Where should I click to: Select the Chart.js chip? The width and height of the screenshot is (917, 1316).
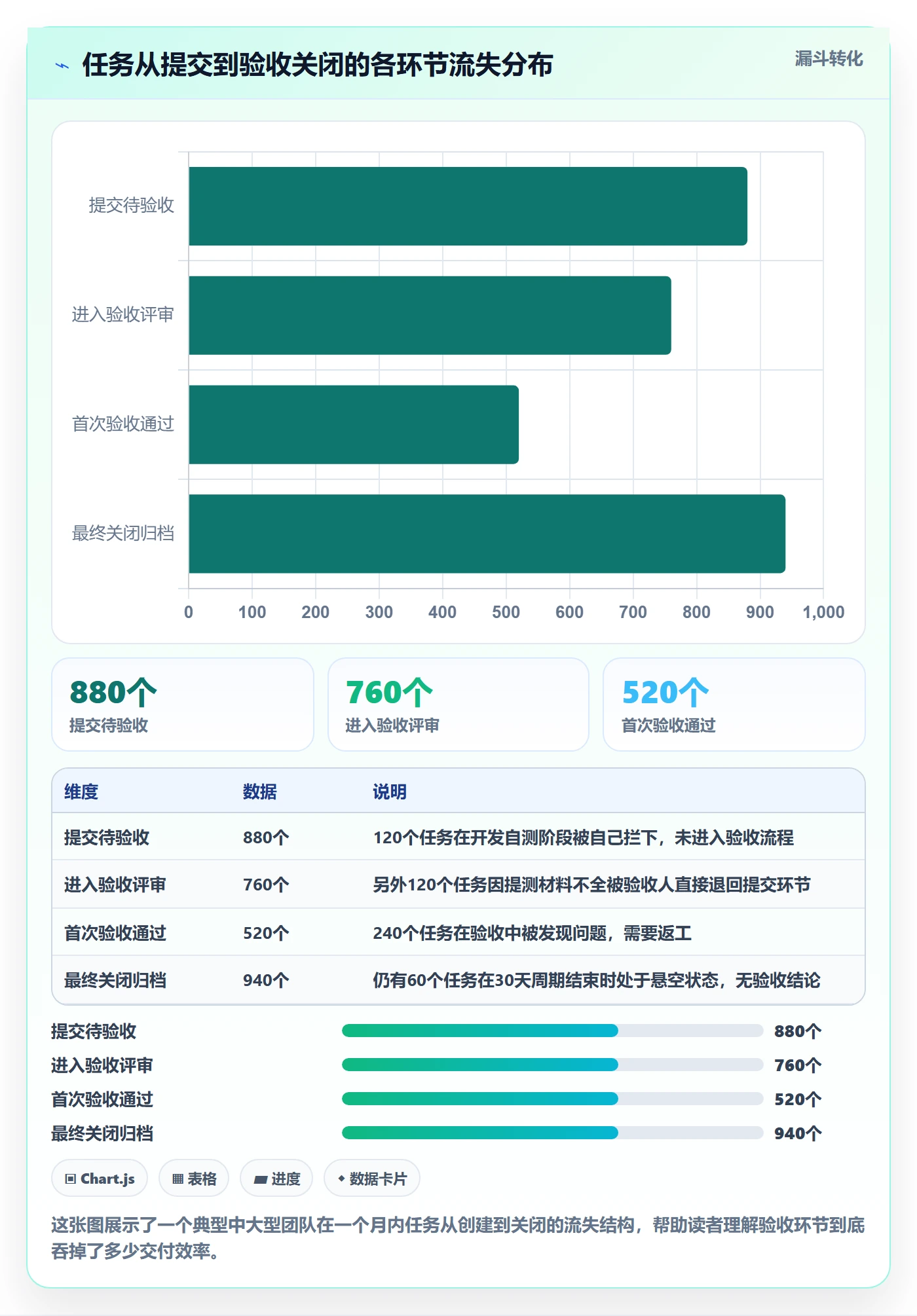tap(100, 1179)
